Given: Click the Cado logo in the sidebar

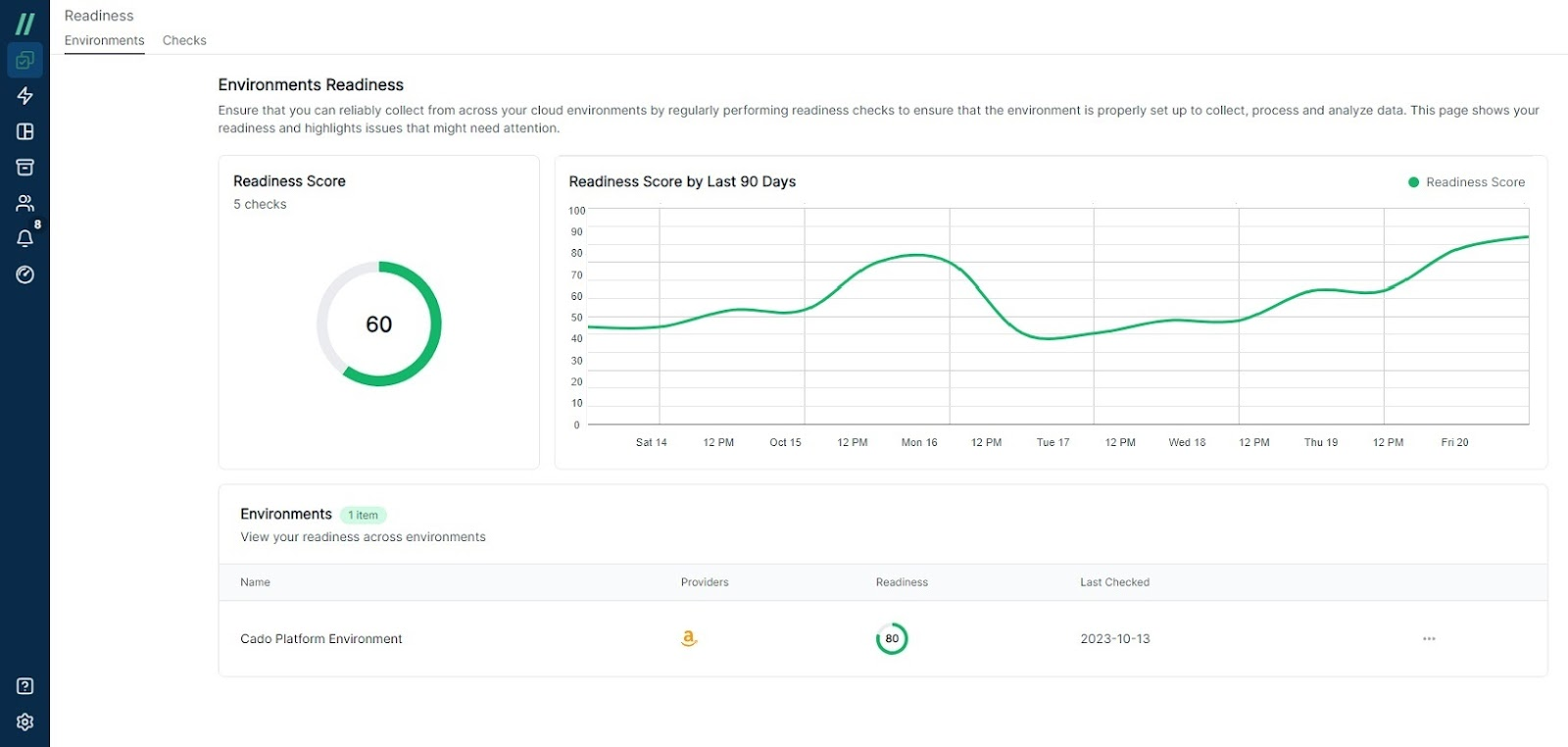Looking at the screenshot, I should click(25, 24).
